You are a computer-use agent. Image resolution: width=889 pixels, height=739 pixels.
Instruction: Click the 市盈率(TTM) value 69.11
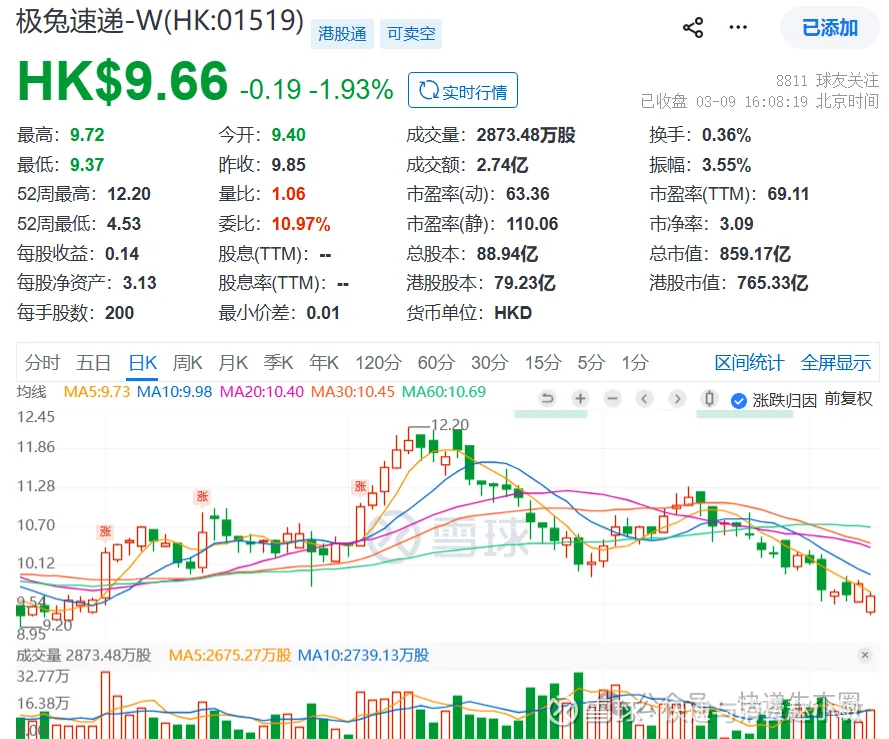pos(788,194)
